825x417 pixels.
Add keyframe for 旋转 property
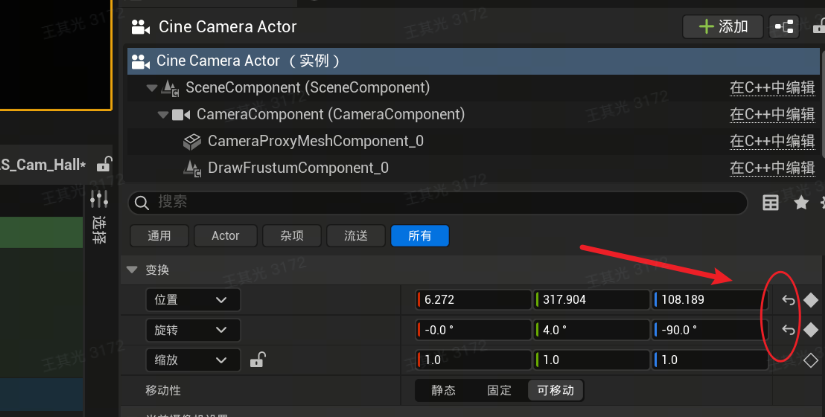811,330
